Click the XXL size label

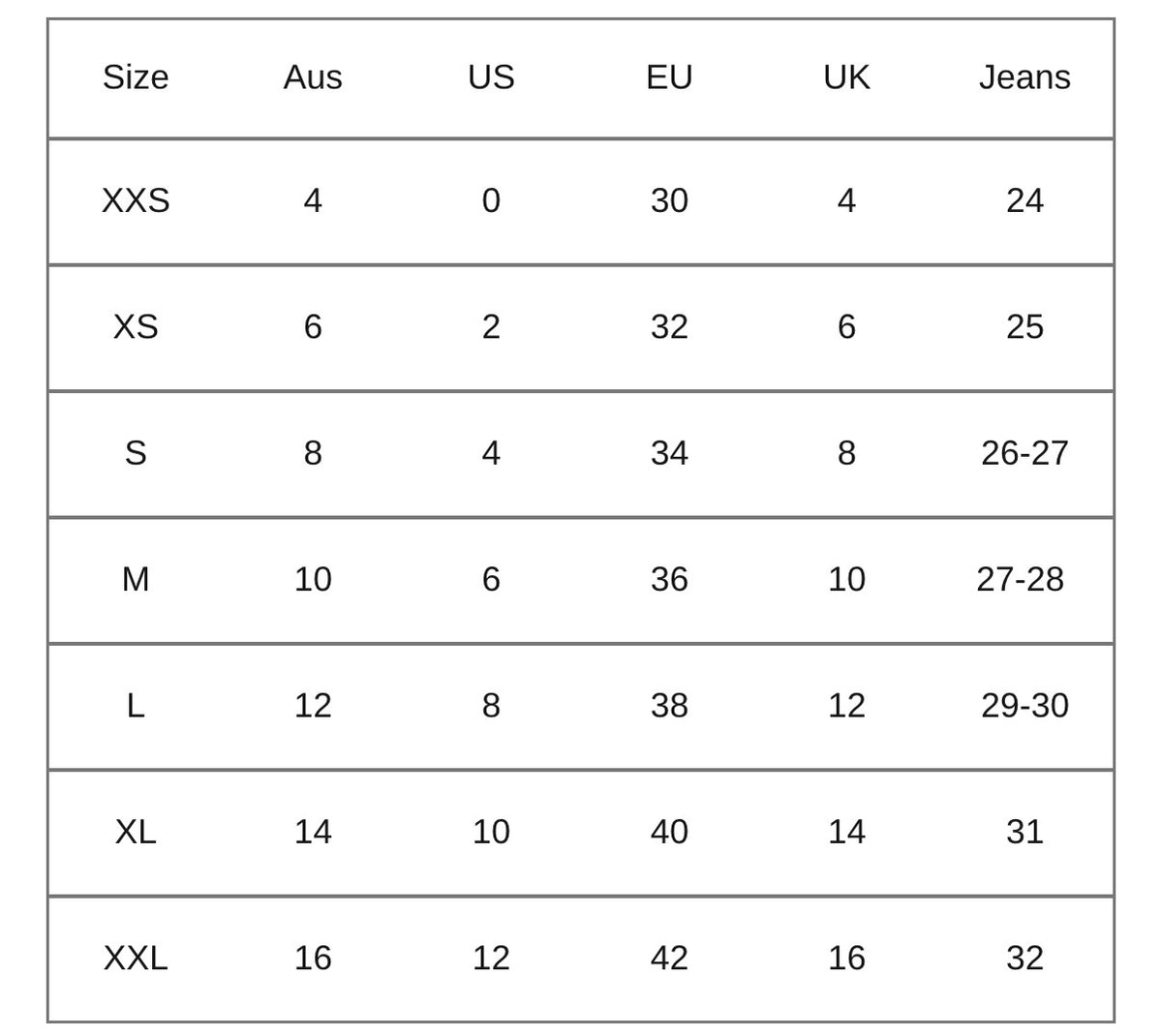(x=136, y=958)
